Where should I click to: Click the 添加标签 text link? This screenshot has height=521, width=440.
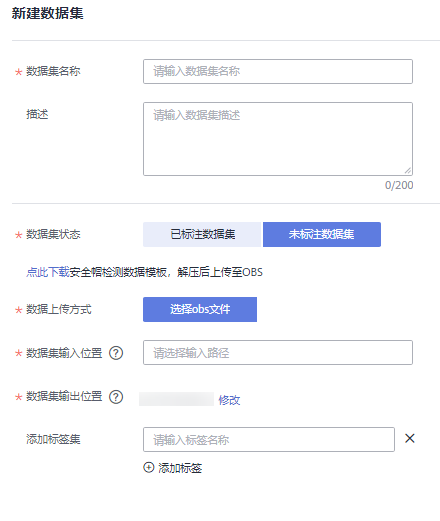click(x=180, y=468)
